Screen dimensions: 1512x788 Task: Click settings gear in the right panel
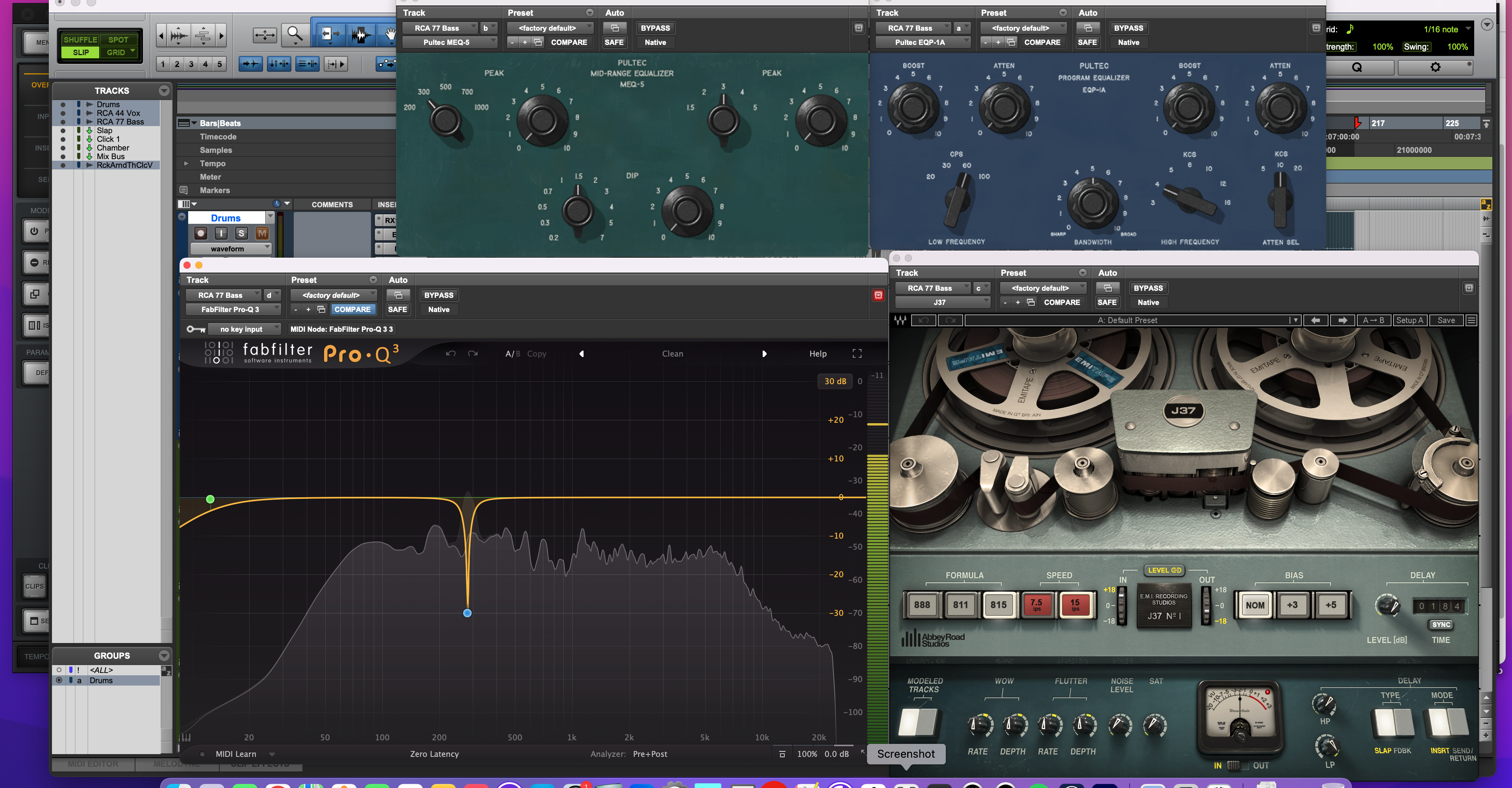pos(1435,67)
